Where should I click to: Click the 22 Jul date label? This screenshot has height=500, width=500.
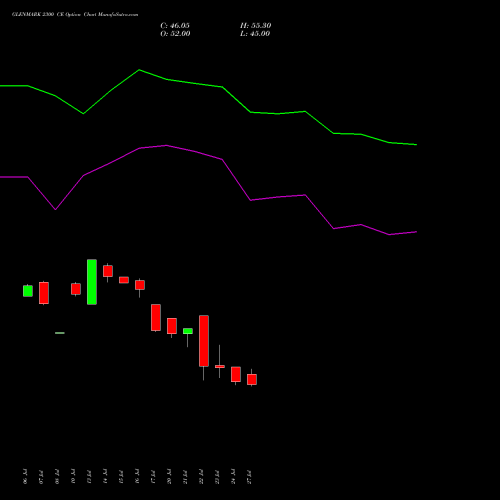(x=201, y=477)
